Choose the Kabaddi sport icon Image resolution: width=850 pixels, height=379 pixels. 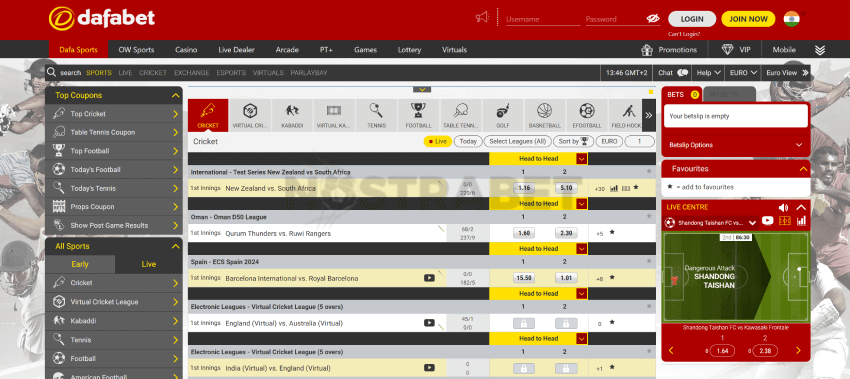(292, 115)
